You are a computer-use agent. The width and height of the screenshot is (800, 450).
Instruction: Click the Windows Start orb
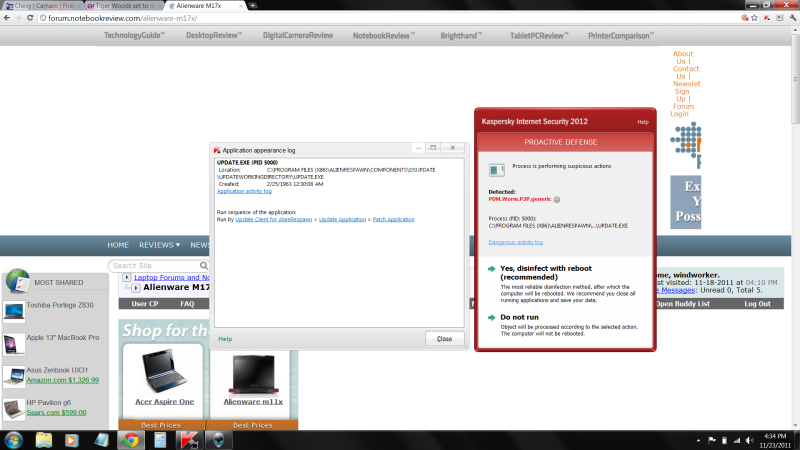(x=14, y=440)
